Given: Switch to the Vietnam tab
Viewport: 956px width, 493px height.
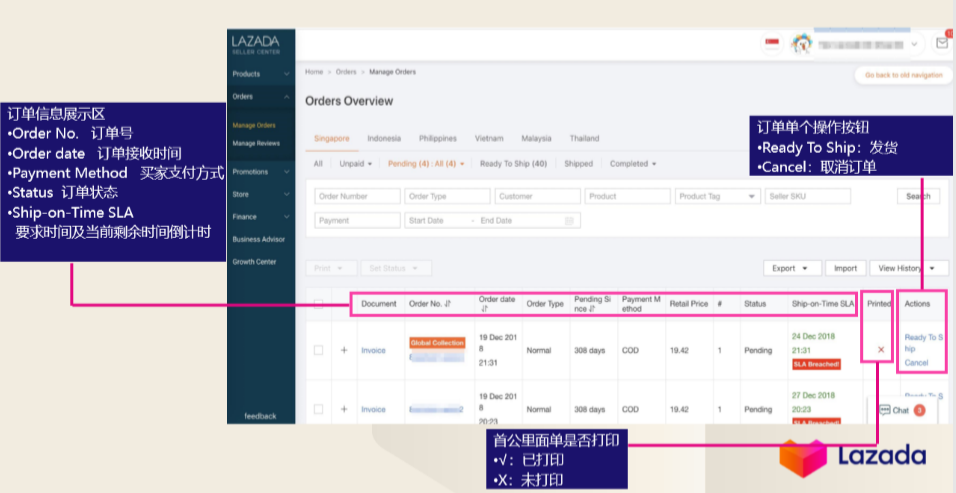Looking at the screenshot, I should click(489, 138).
